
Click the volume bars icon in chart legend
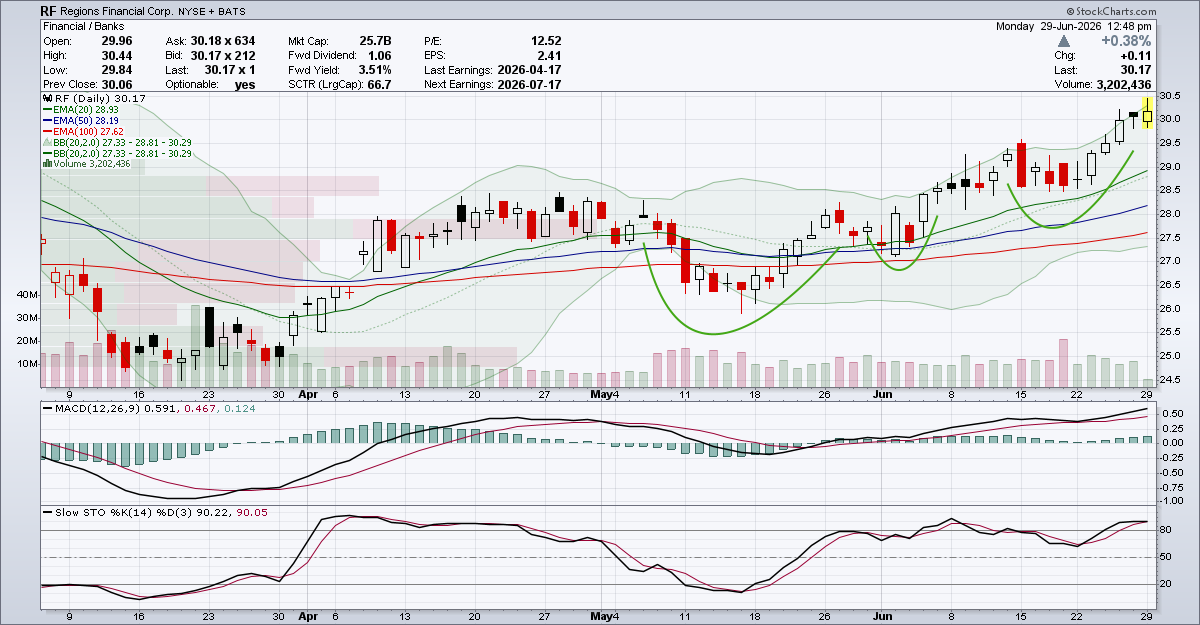[x=46, y=164]
